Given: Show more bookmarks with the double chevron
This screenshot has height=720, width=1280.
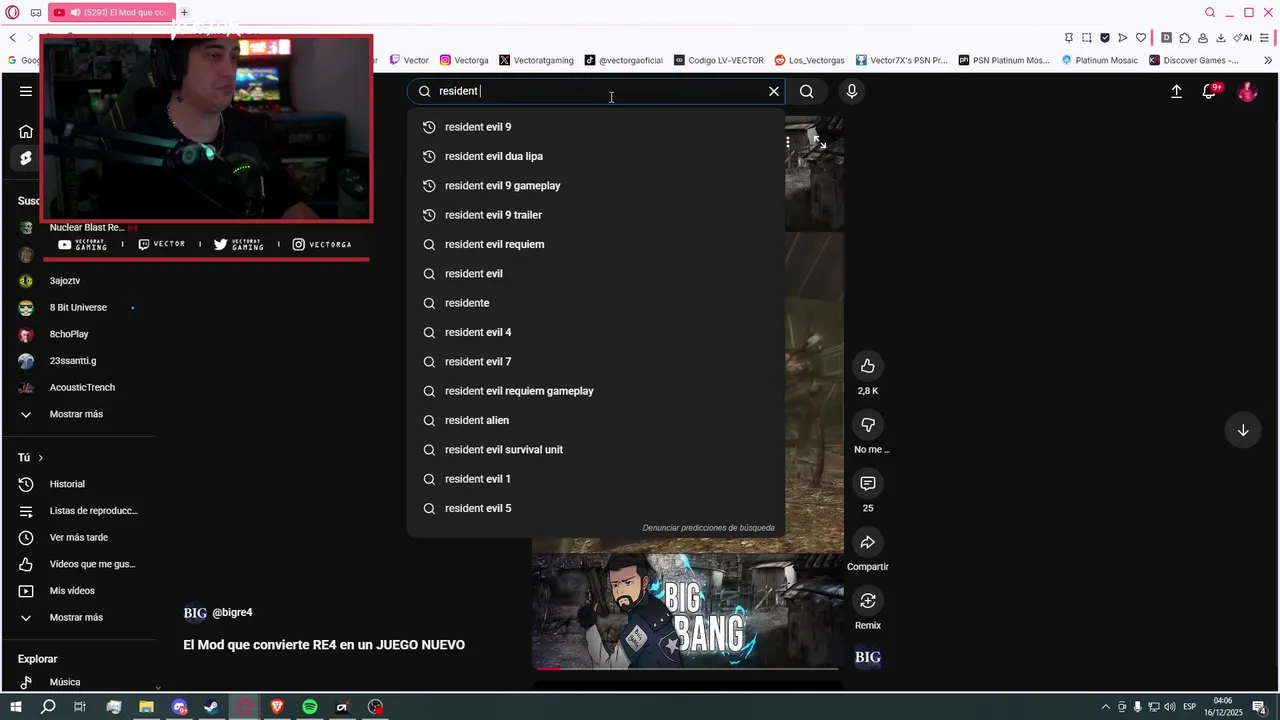Looking at the screenshot, I should tap(1268, 60).
